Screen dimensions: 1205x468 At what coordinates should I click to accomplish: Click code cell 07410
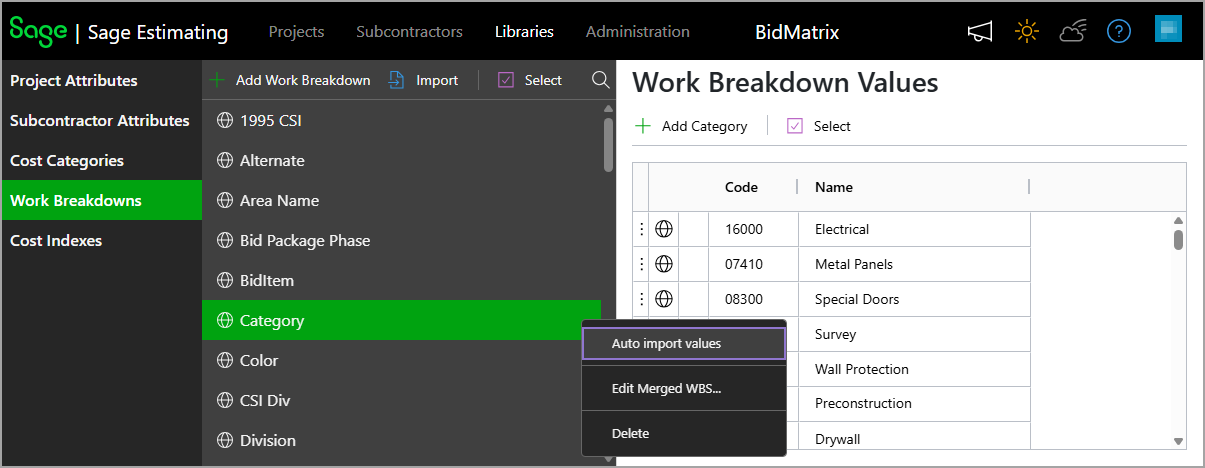pyautogui.click(x=754, y=264)
